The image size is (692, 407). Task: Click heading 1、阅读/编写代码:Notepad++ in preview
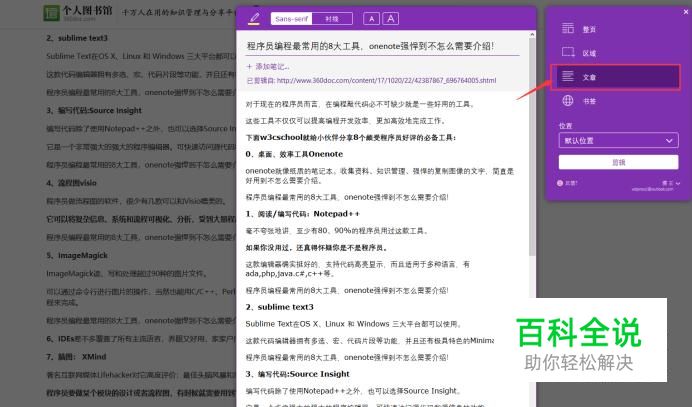(x=302, y=214)
